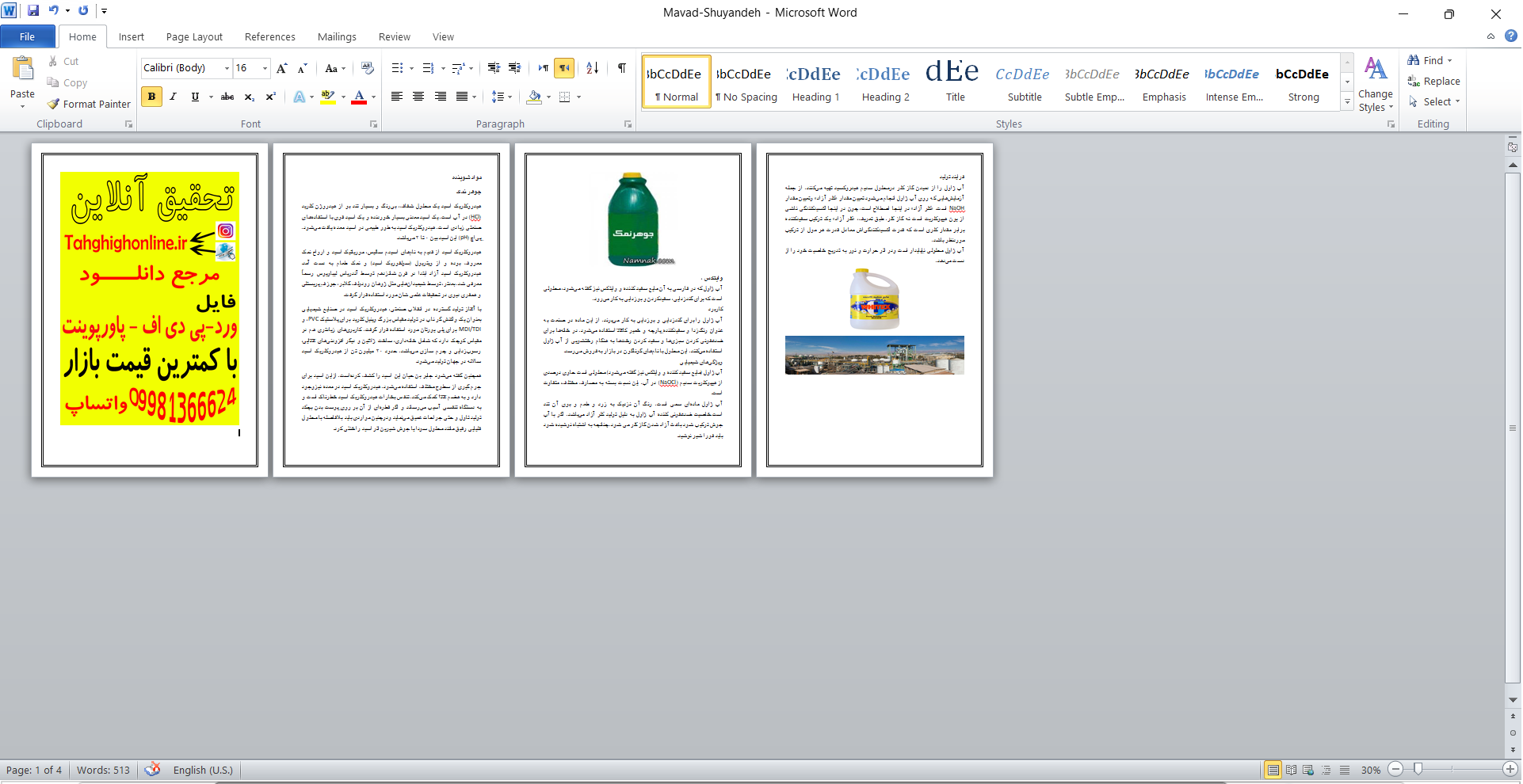
Task: Switch to the Page Layout tab
Action: point(194,36)
